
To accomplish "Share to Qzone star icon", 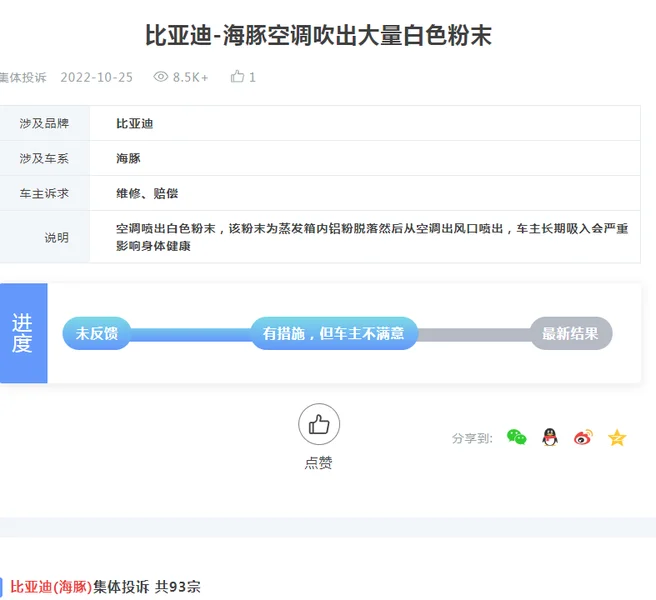I will [617, 438].
